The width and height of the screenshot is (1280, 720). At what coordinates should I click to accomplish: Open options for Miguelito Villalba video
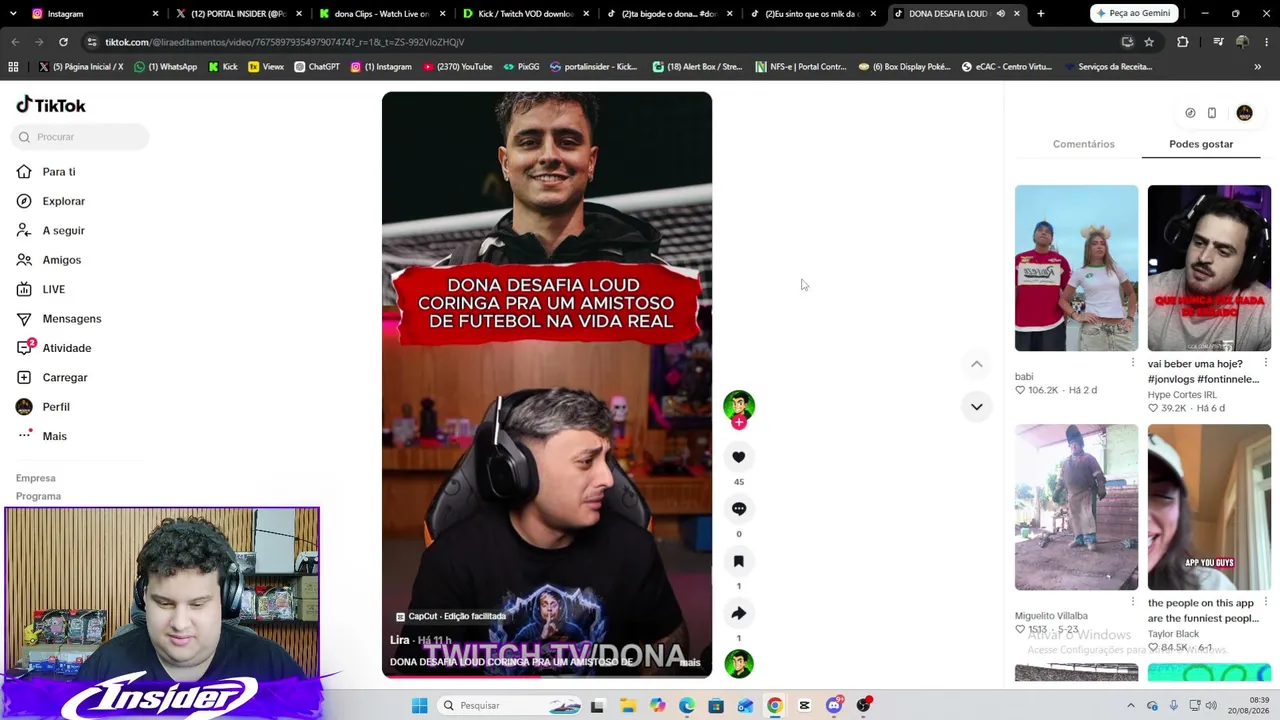click(1132, 601)
